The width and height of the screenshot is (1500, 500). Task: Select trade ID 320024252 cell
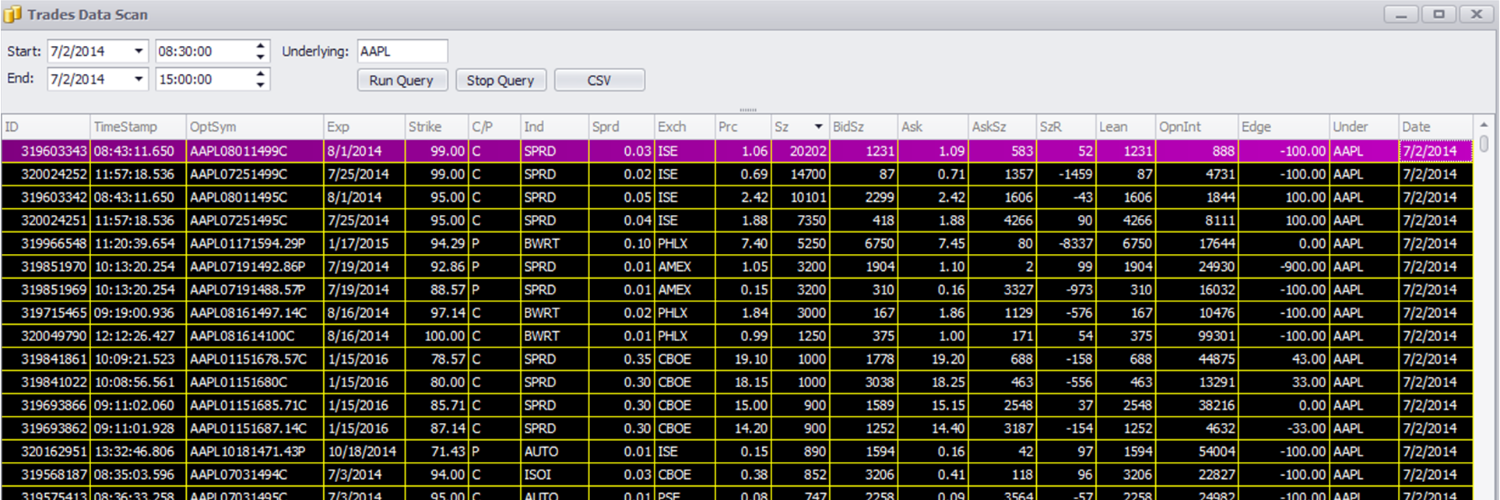coord(46,174)
